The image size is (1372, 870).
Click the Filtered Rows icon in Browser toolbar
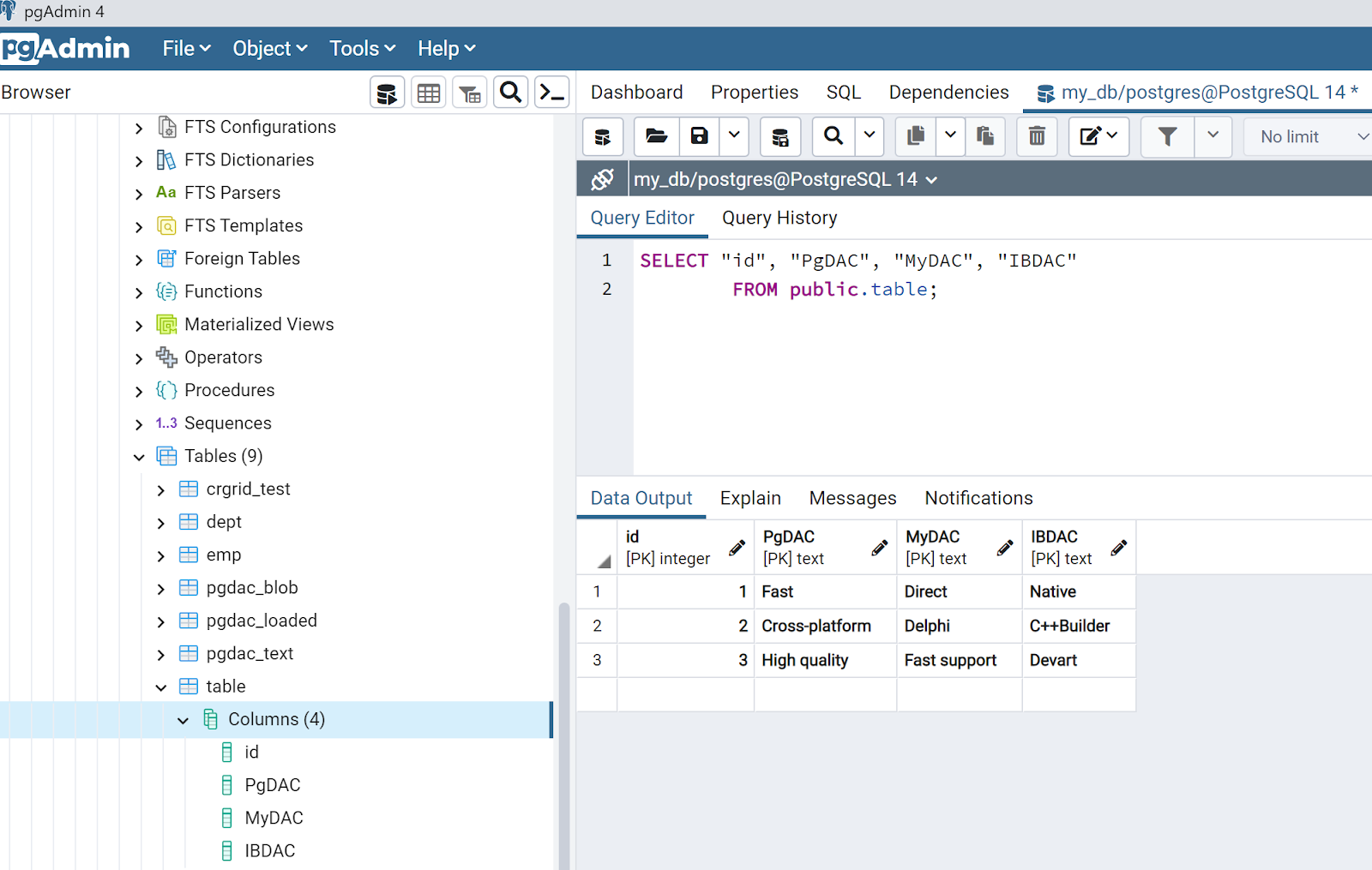(470, 93)
